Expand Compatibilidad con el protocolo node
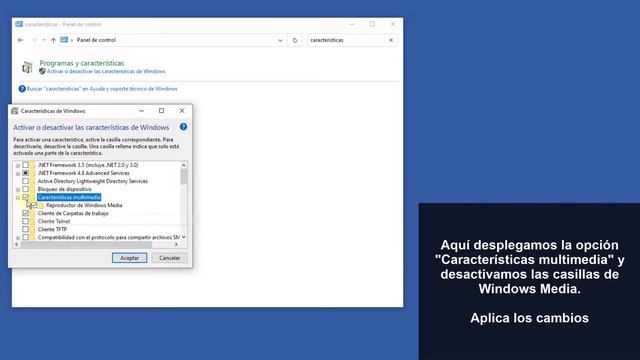The height and width of the screenshot is (360, 640). pos(18,238)
